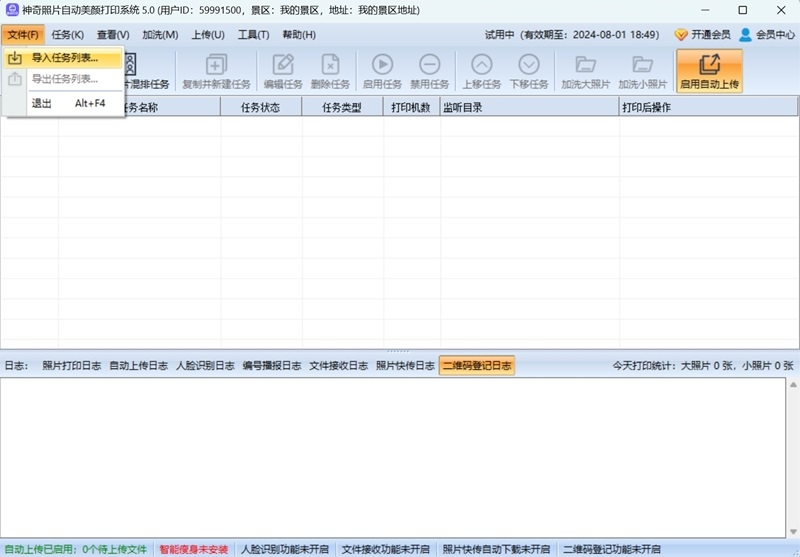Click Reprint large photo (加洗大照片) folder icon

pos(586,64)
